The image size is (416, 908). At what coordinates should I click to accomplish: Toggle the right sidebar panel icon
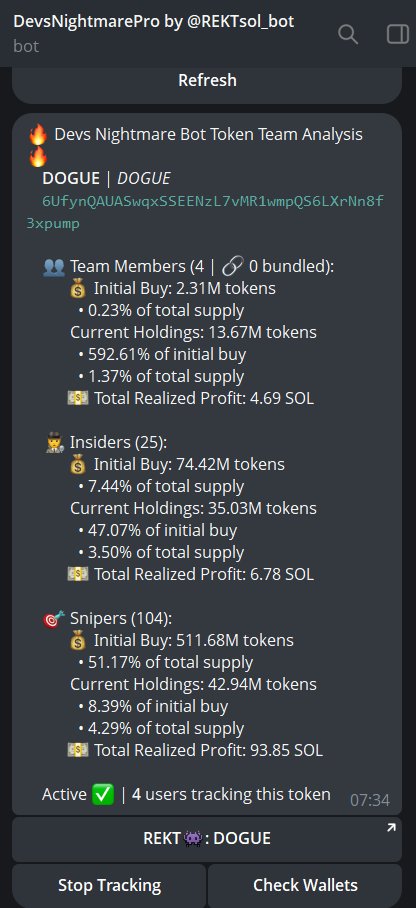click(x=397, y=34)
